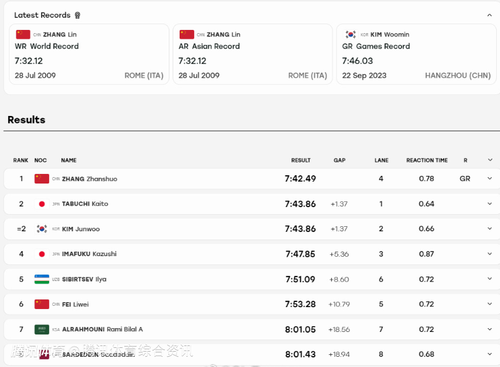
Task: Click 22 Sep 2023 record date
Action: coord(364,75)
